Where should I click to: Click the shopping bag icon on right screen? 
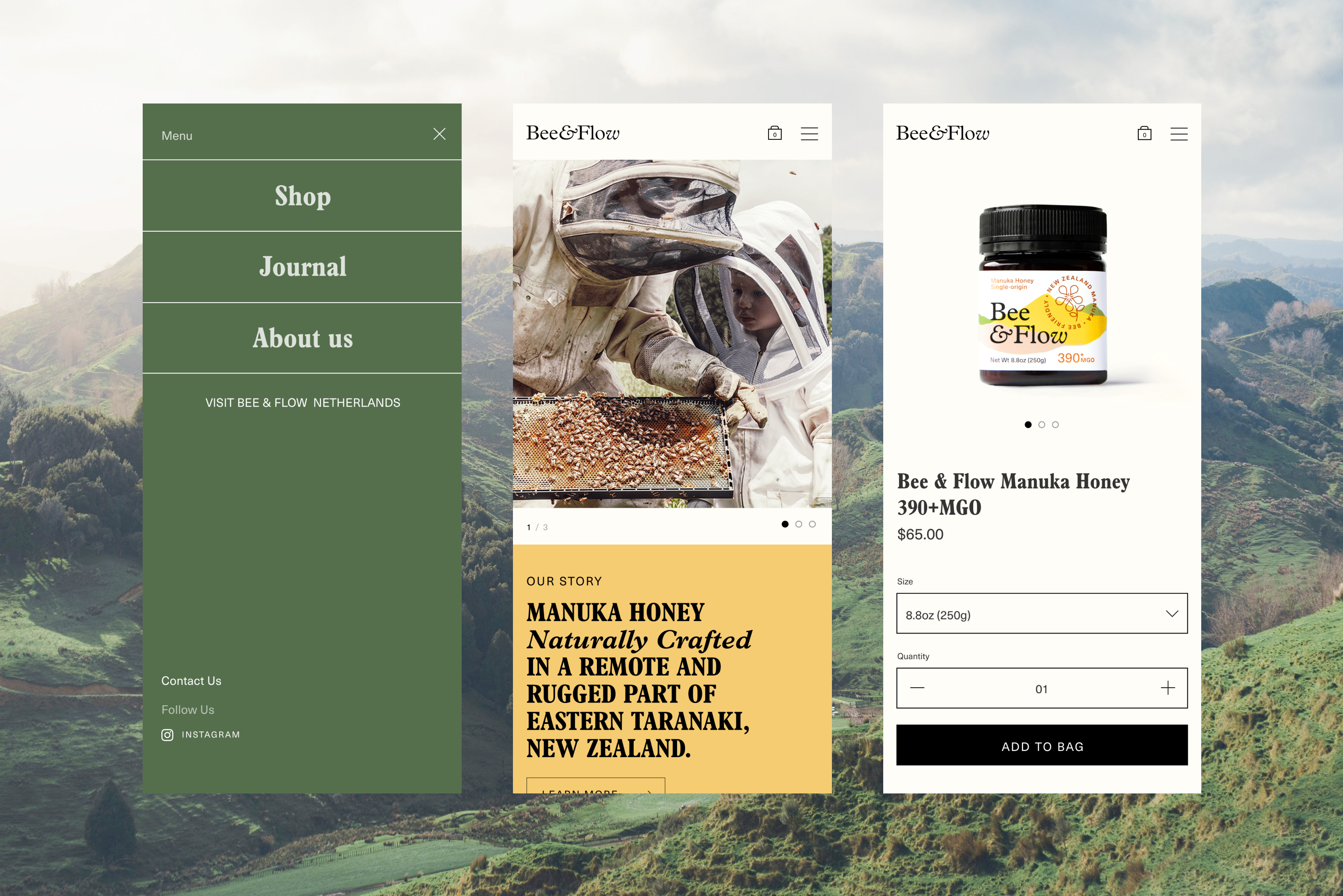coord(1145,133)
